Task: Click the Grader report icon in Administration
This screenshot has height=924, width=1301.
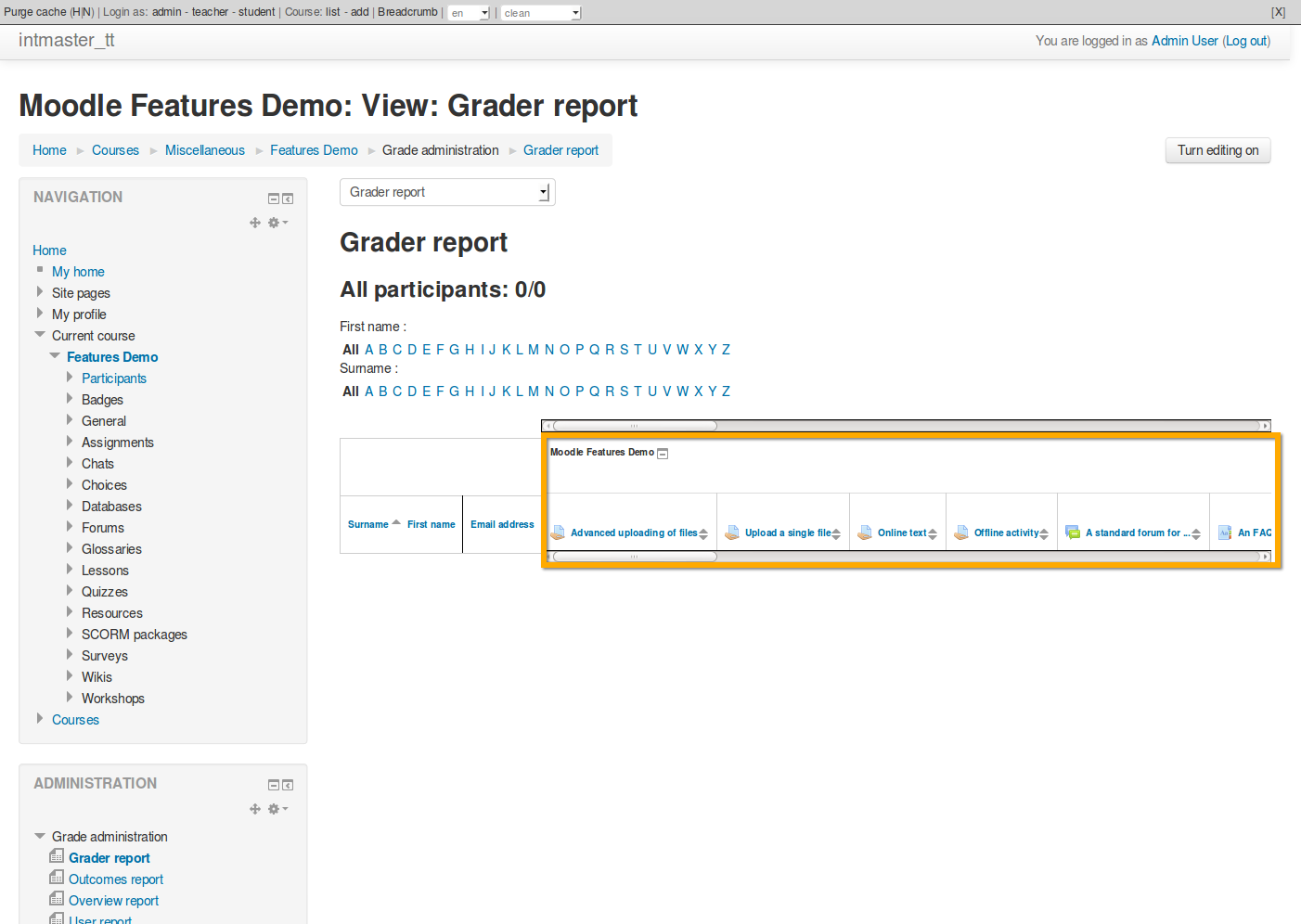Action: (57, 856)
